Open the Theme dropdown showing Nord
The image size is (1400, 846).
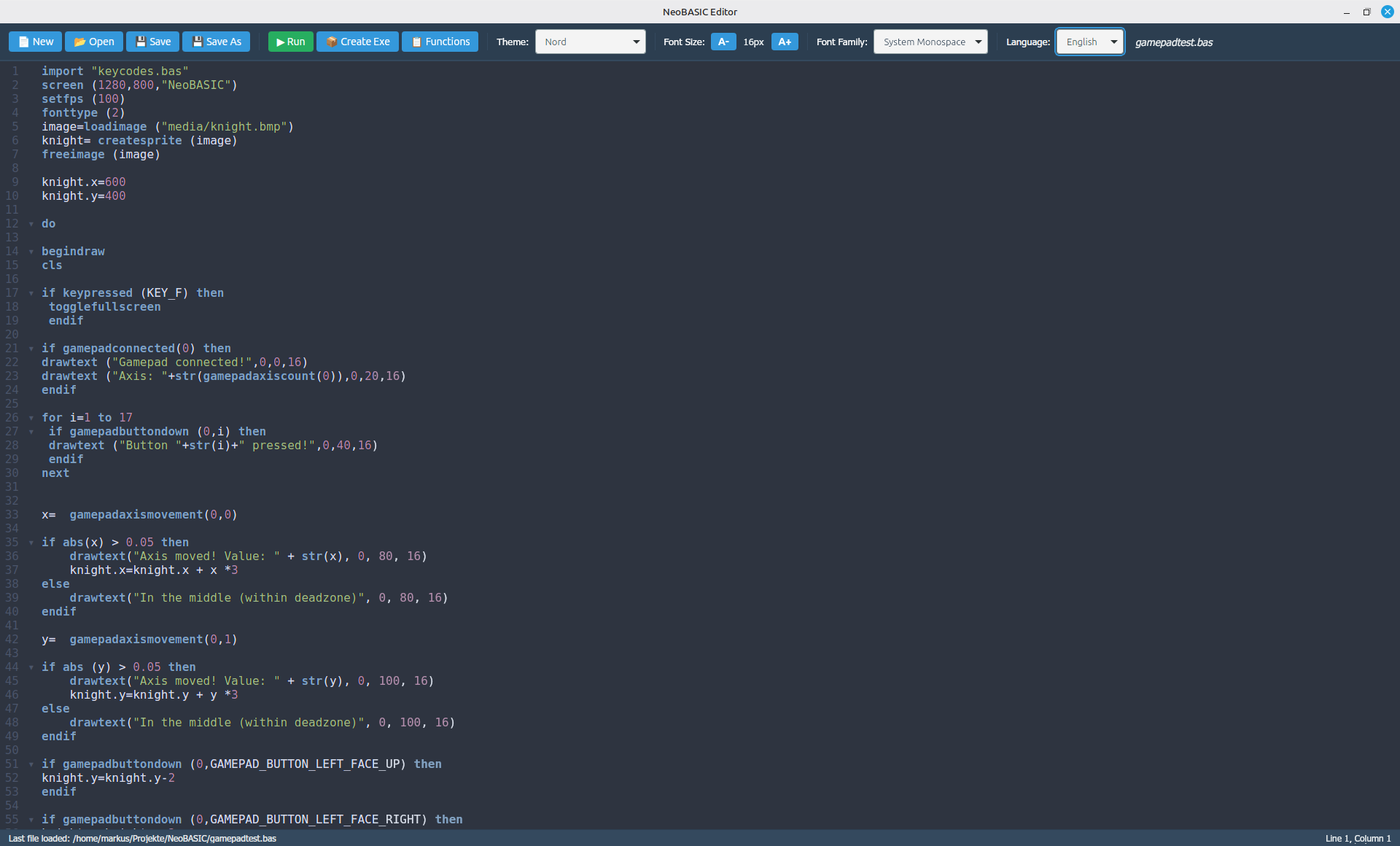(x=591, y=42)
